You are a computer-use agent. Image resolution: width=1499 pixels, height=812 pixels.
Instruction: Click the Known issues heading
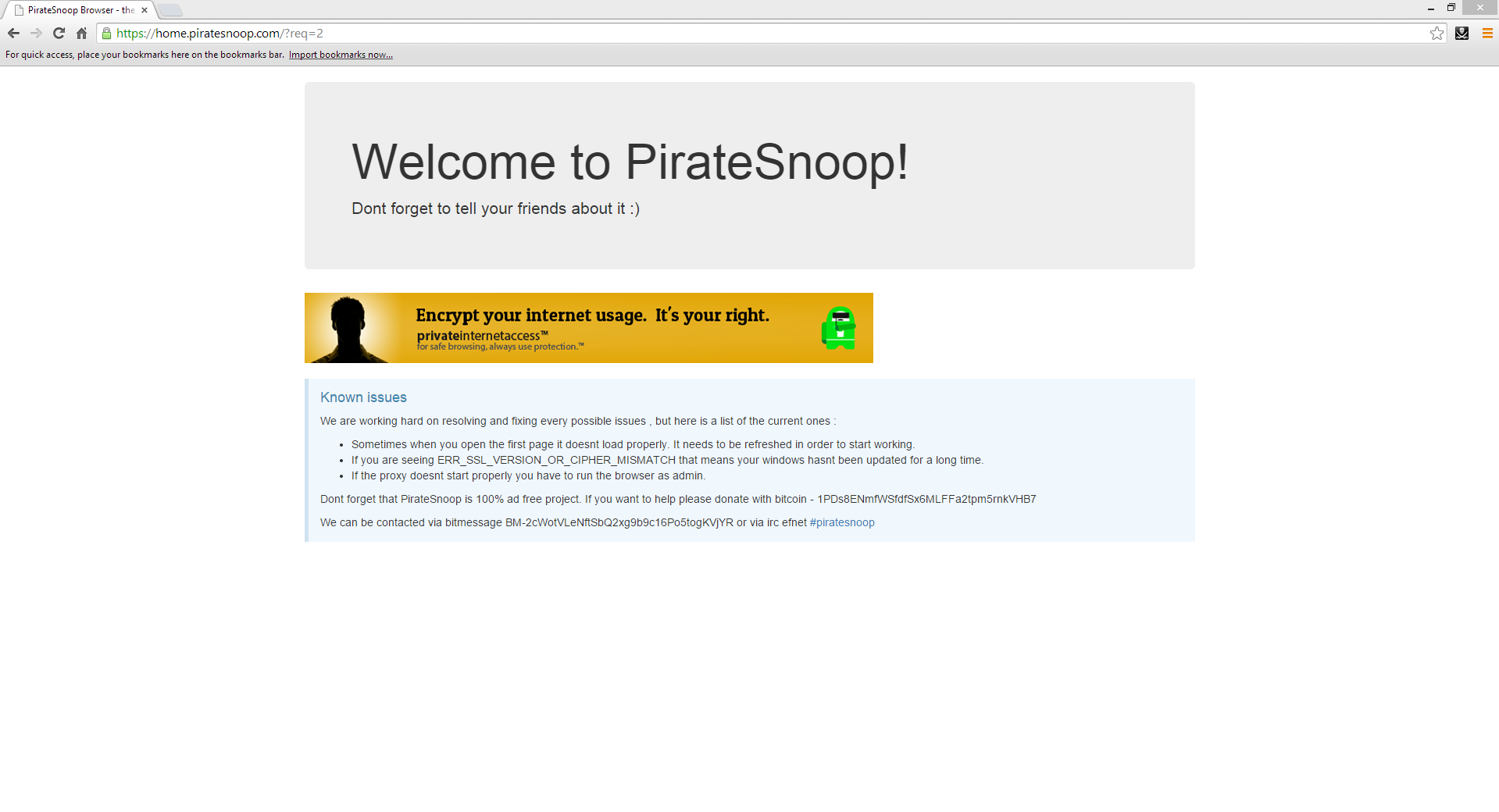363,397
